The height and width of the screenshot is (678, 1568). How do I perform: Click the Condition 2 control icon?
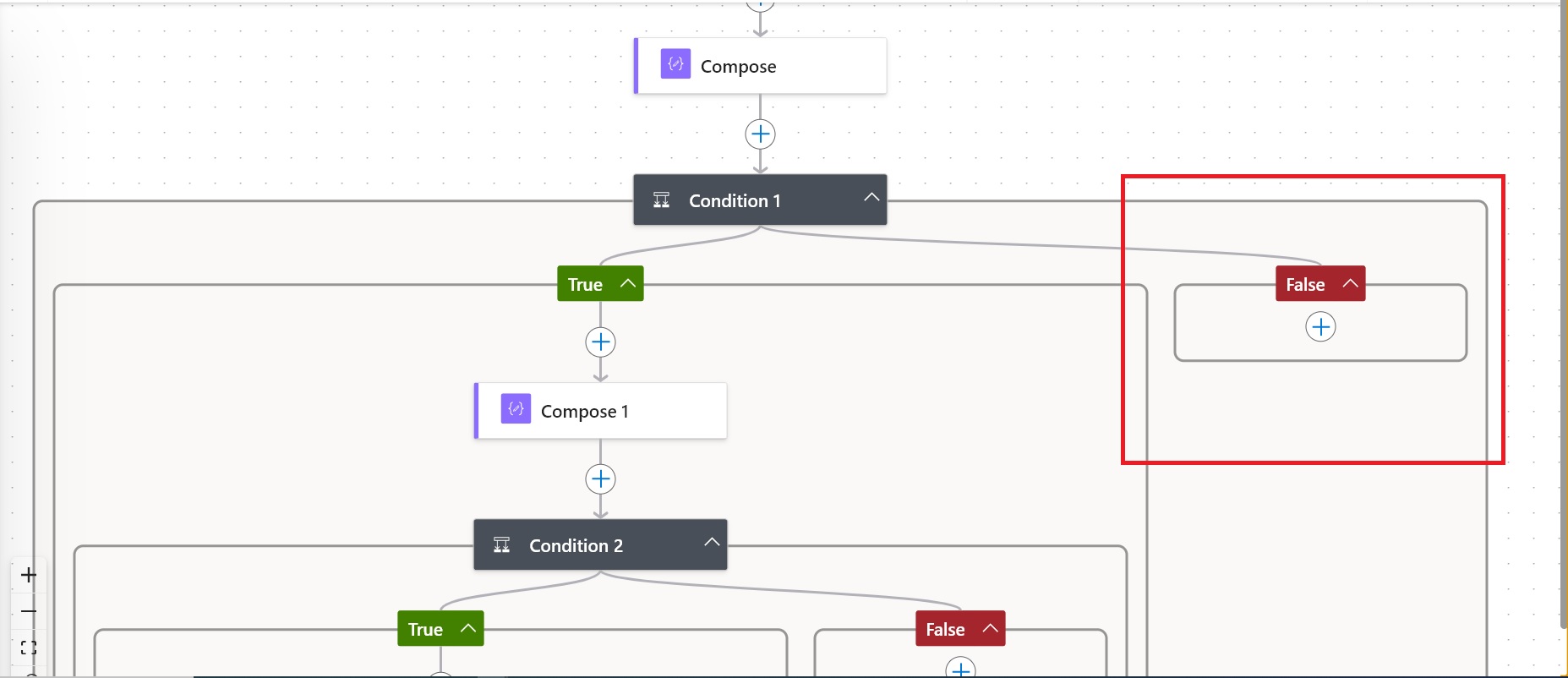pyautogui.click(x=501, y=545)
